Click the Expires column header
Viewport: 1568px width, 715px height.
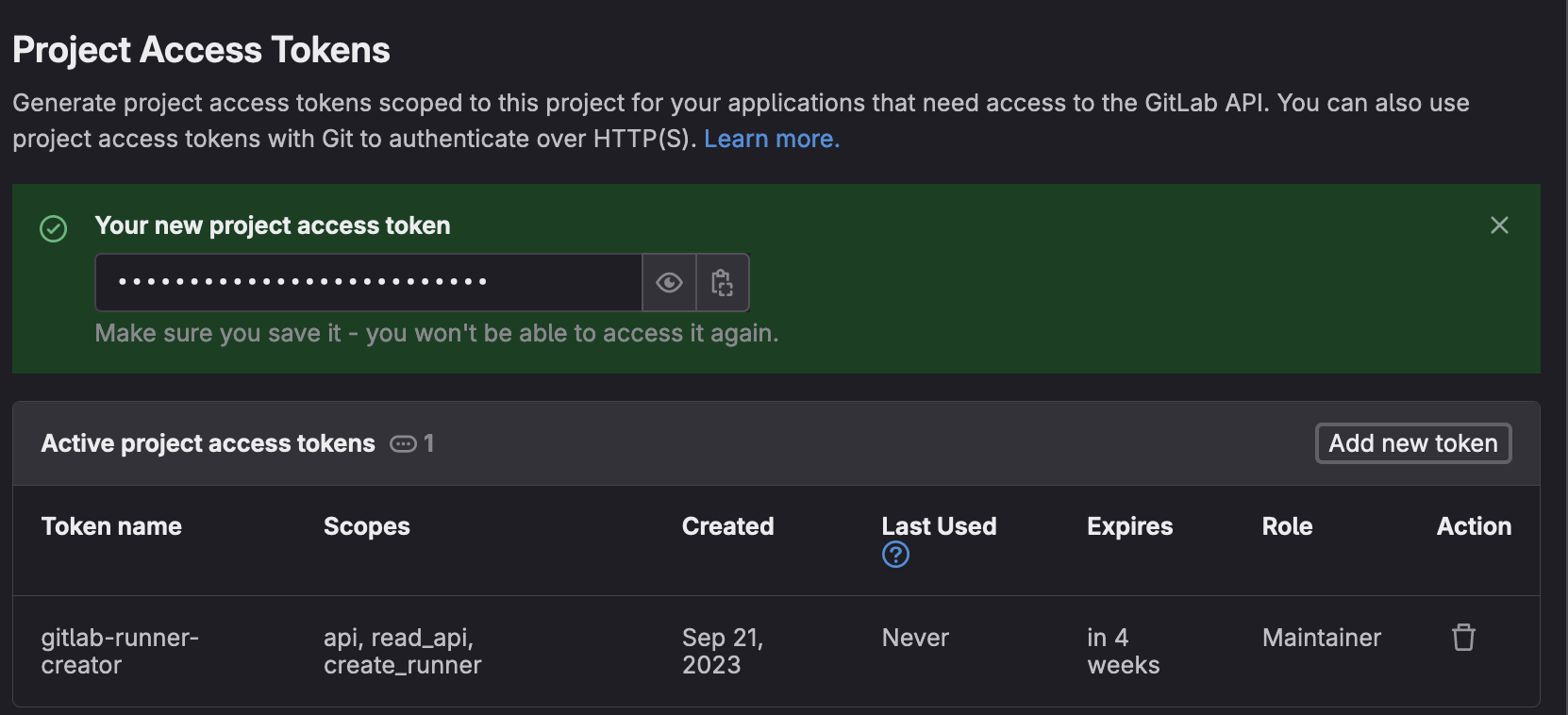[1129, 526]
